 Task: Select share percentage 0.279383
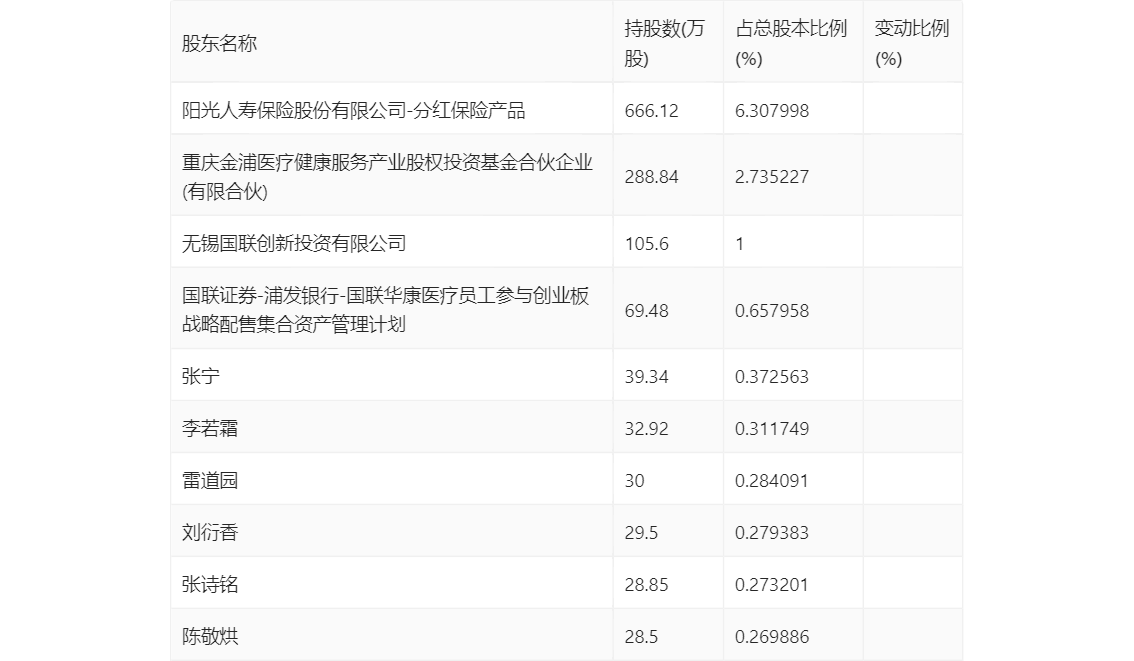772,533
